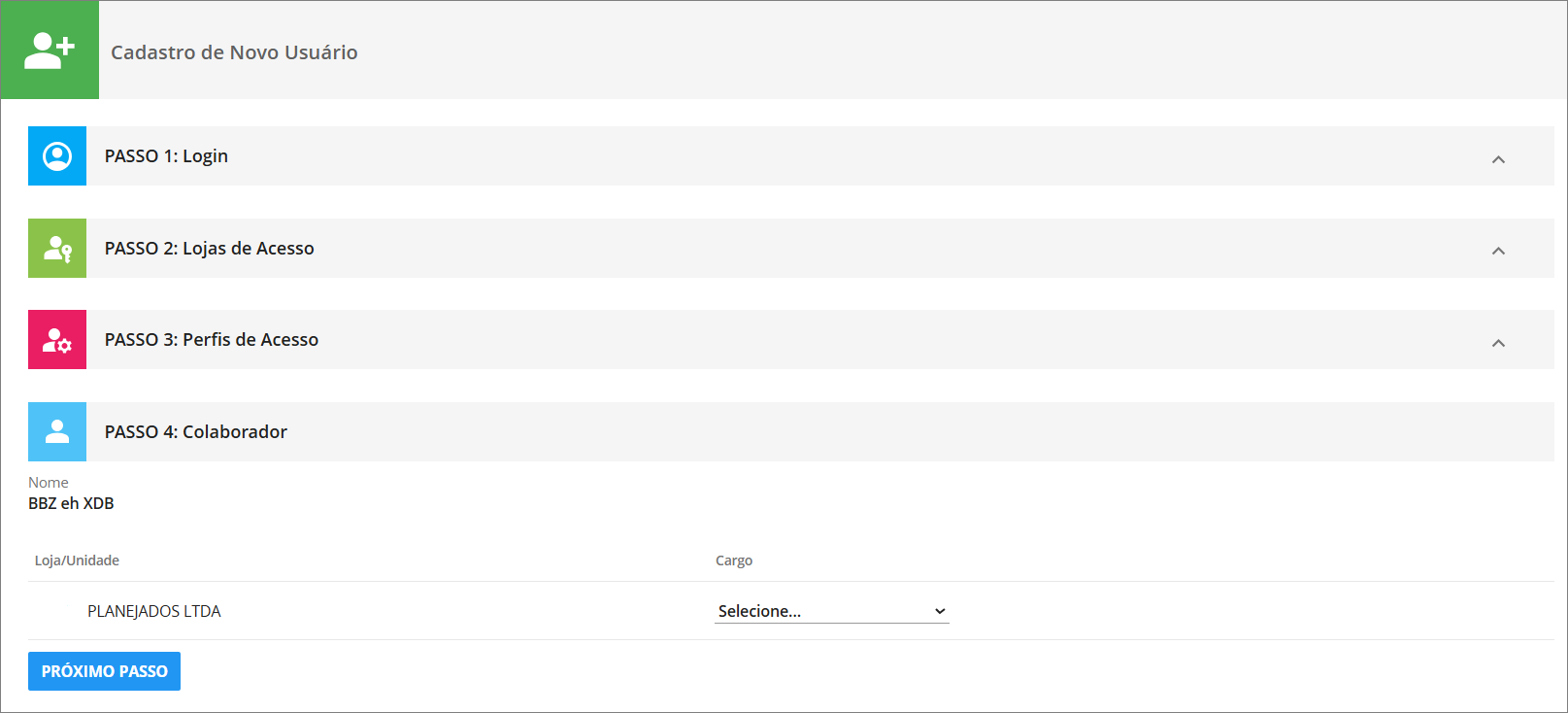Select the PASSO 2: Lojas de Acesso title
This screenshot has height=713, width=1568.
tap(209, 248)
